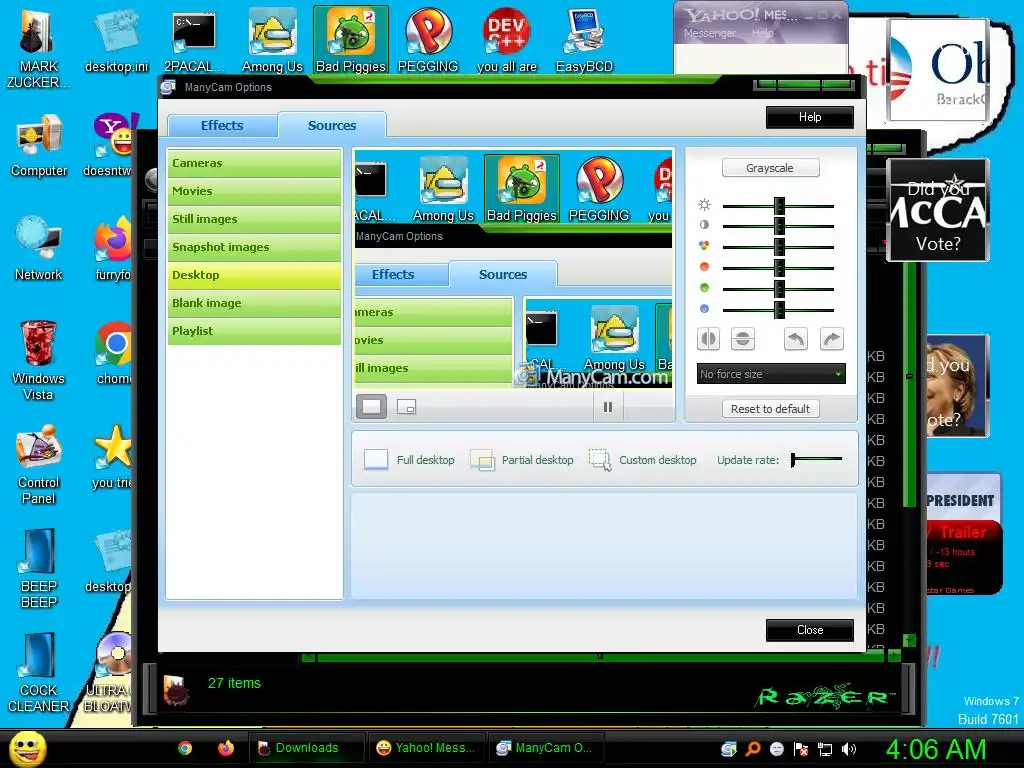The image size is (1024, 768).
Task: Open the EasyBCD desktop shortcut
Action: click(584, 40)
